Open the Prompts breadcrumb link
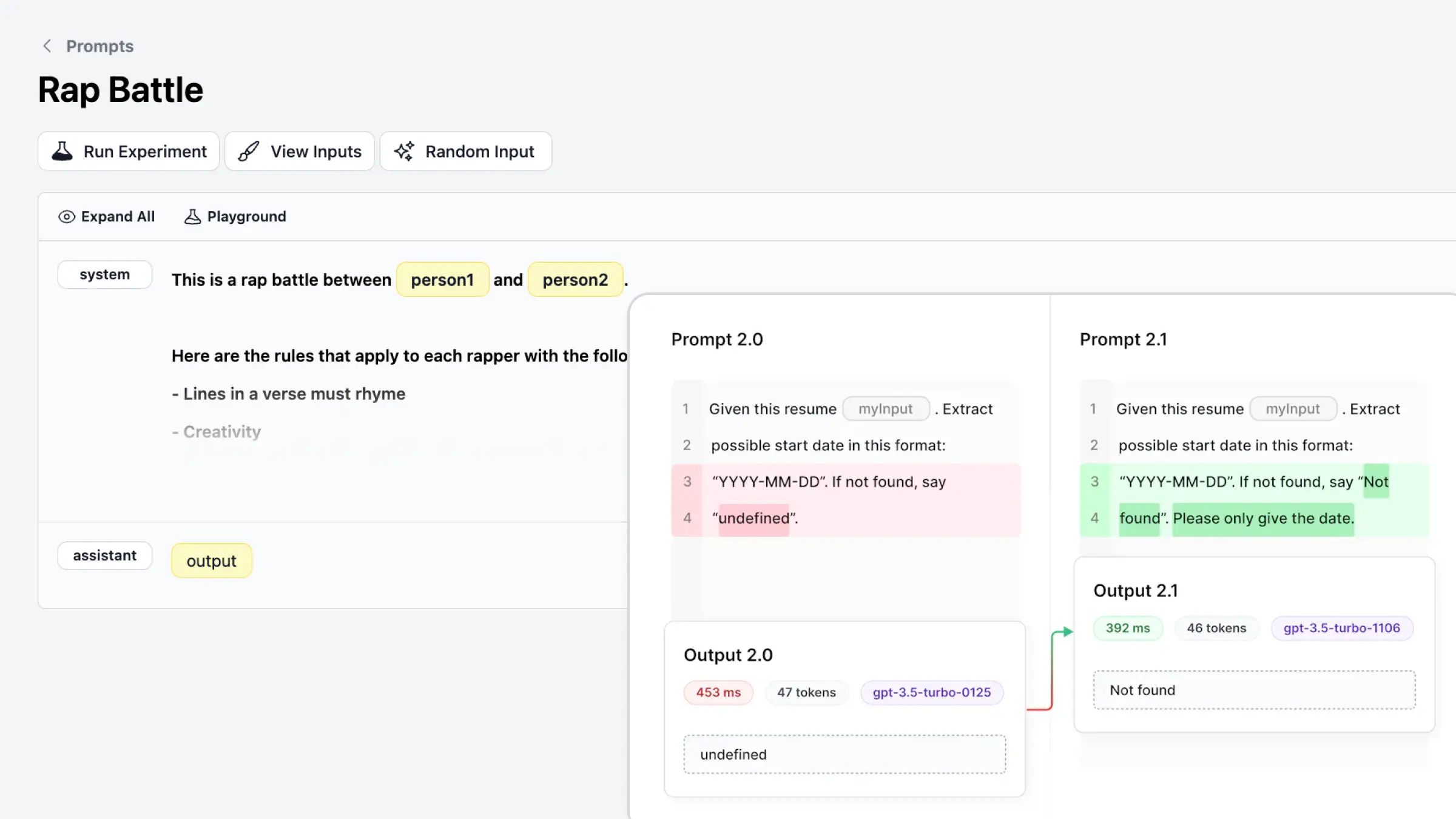The width and height of the screenshot is (1456, 819). (99, 46)
